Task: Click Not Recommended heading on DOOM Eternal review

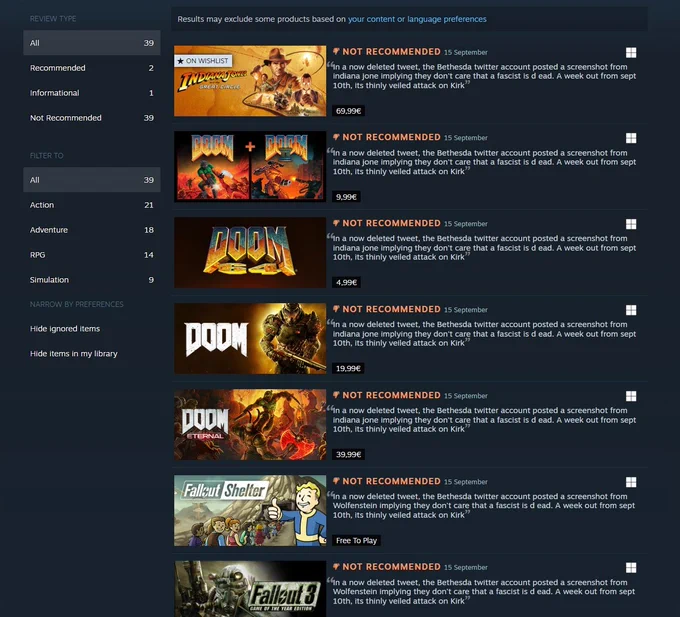Action: 391,395
